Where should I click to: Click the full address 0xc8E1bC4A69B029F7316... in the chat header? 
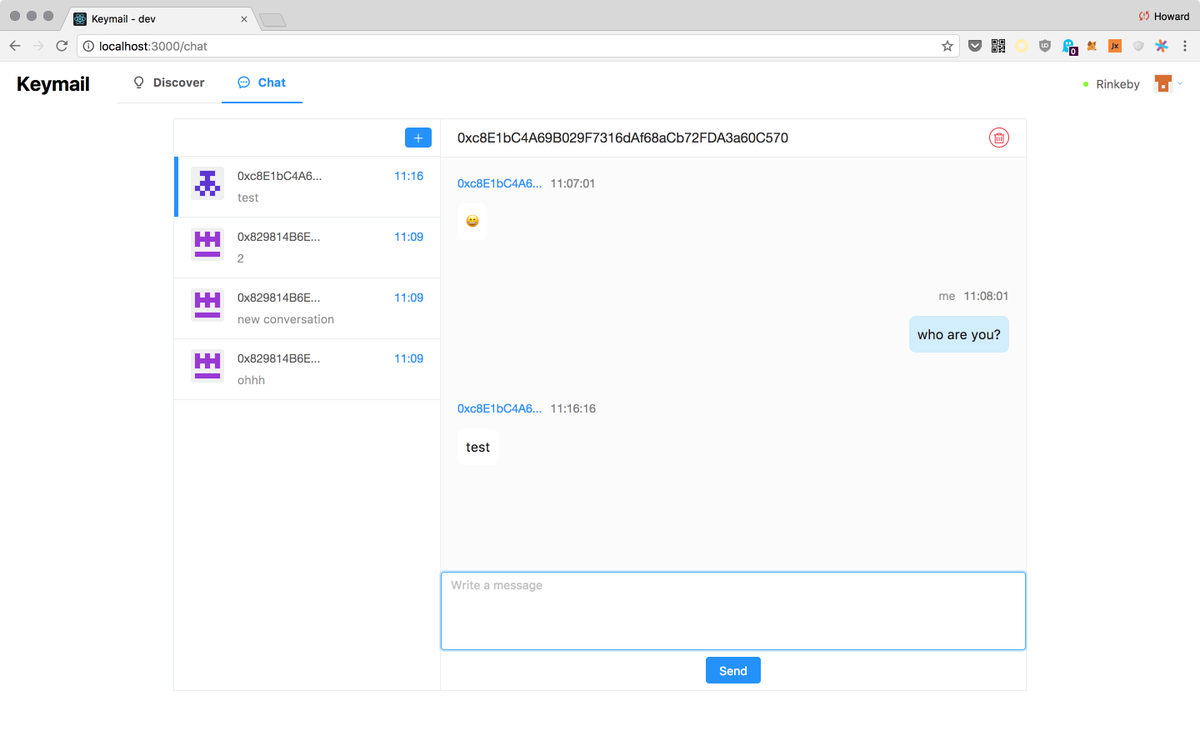pos(622,138)
